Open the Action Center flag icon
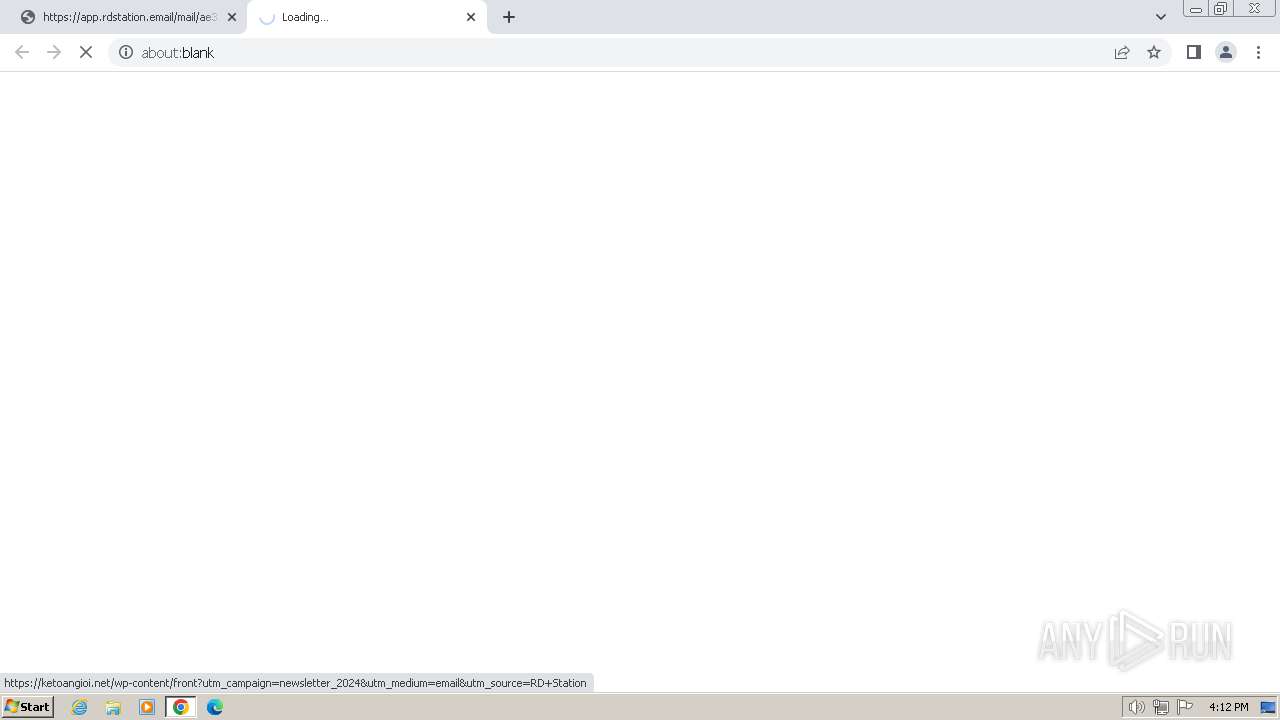This screenshot has height=720, width=1280. (x=1185, y=707)
